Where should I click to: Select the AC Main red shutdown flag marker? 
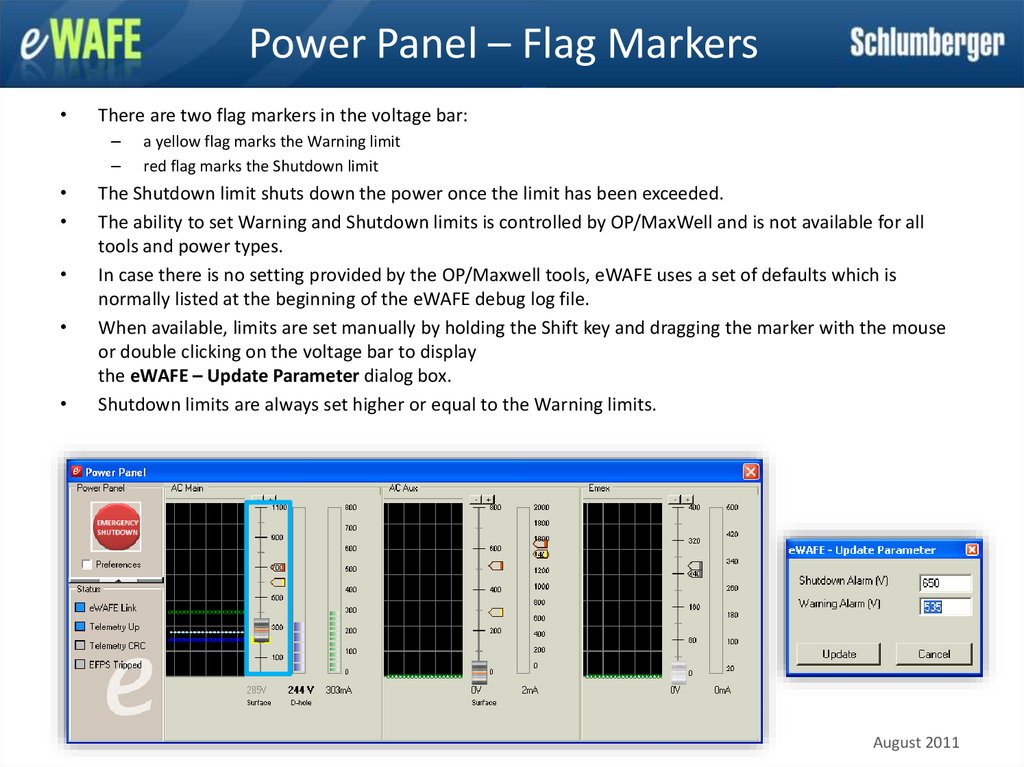(278, 567)
